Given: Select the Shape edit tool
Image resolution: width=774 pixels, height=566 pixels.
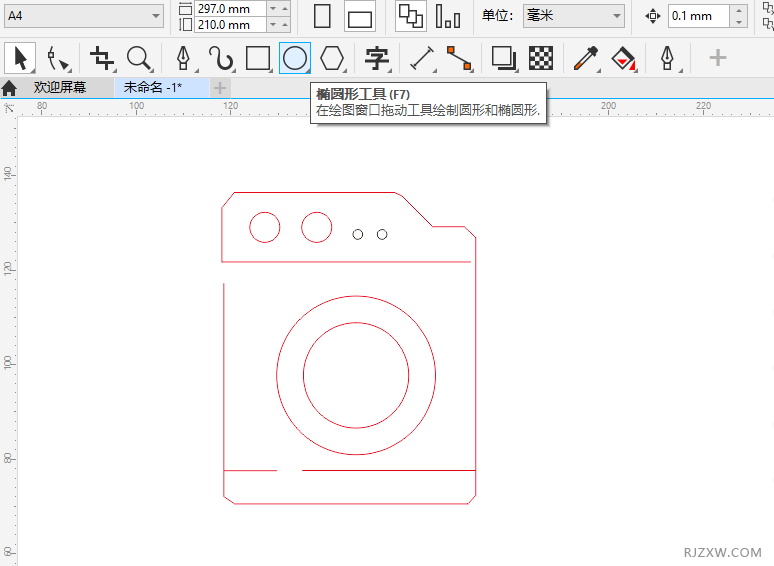Looking at the screenshot, I should [57, 58].
